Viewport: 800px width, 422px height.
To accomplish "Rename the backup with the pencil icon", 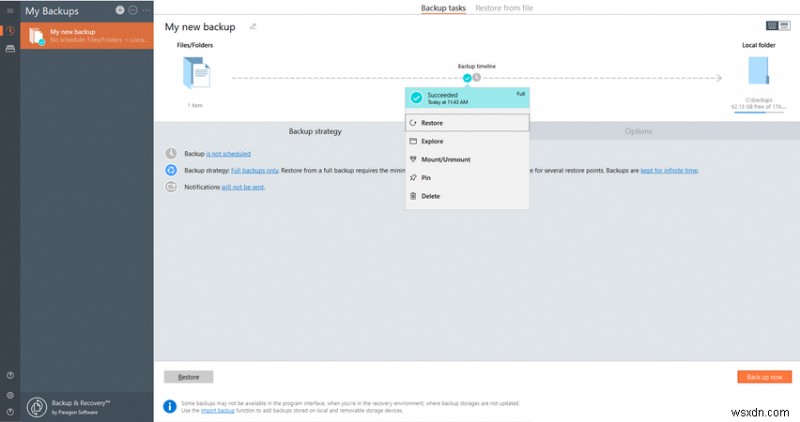I will [x=253, y=27].
